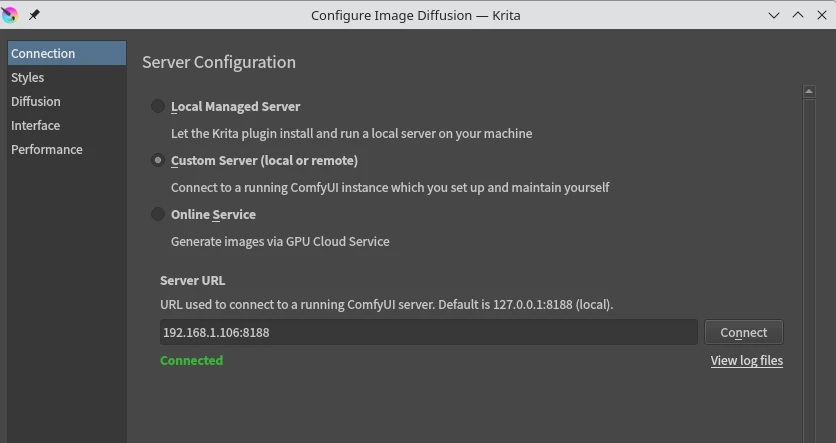Minimize the Configure Image Diffusion window
This screenshot has width=836, height=443.
775,15
